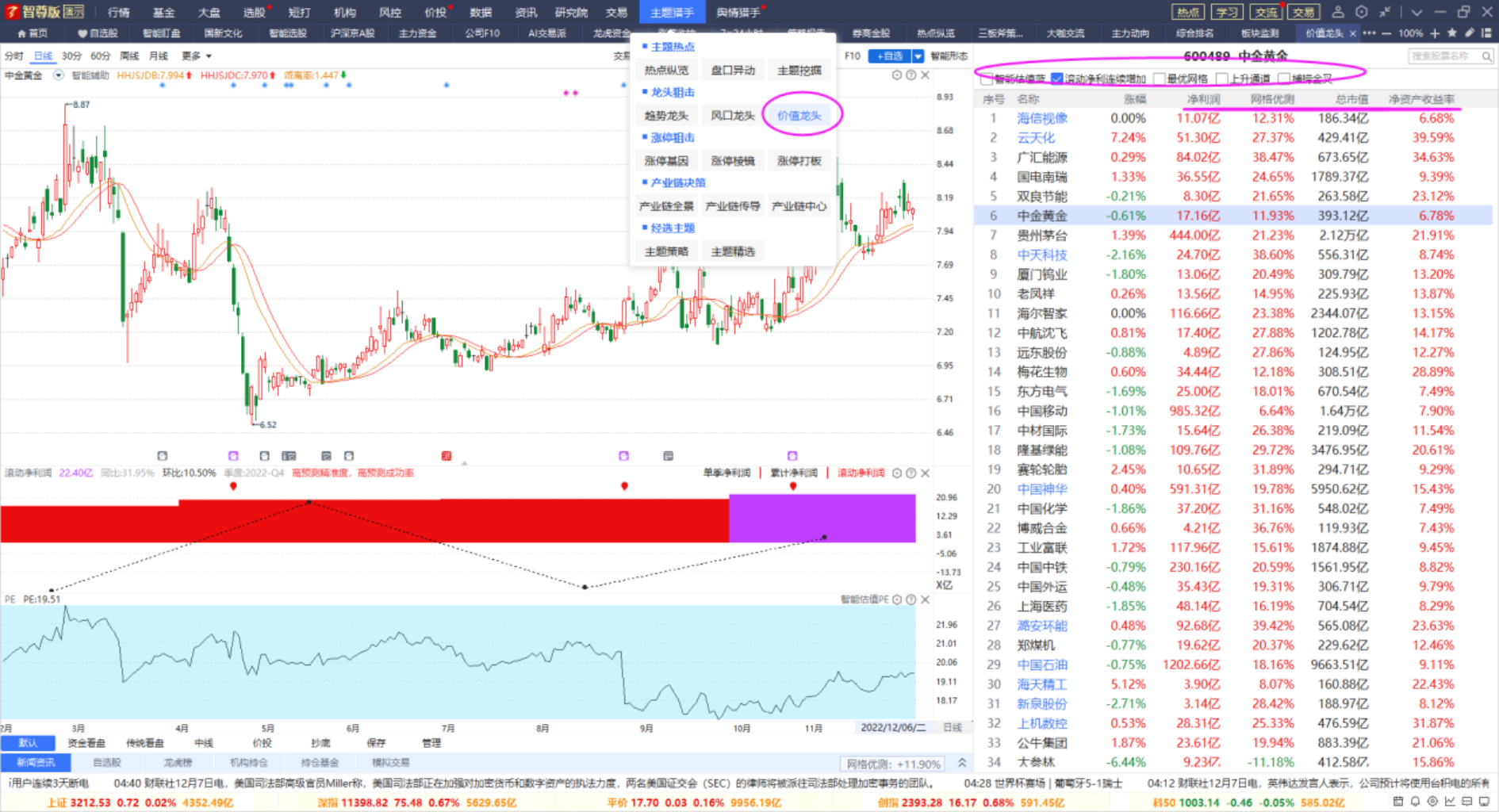Open the 自选股 heart tab
This screenshot has width=1499, height=812.
point(98,33)
